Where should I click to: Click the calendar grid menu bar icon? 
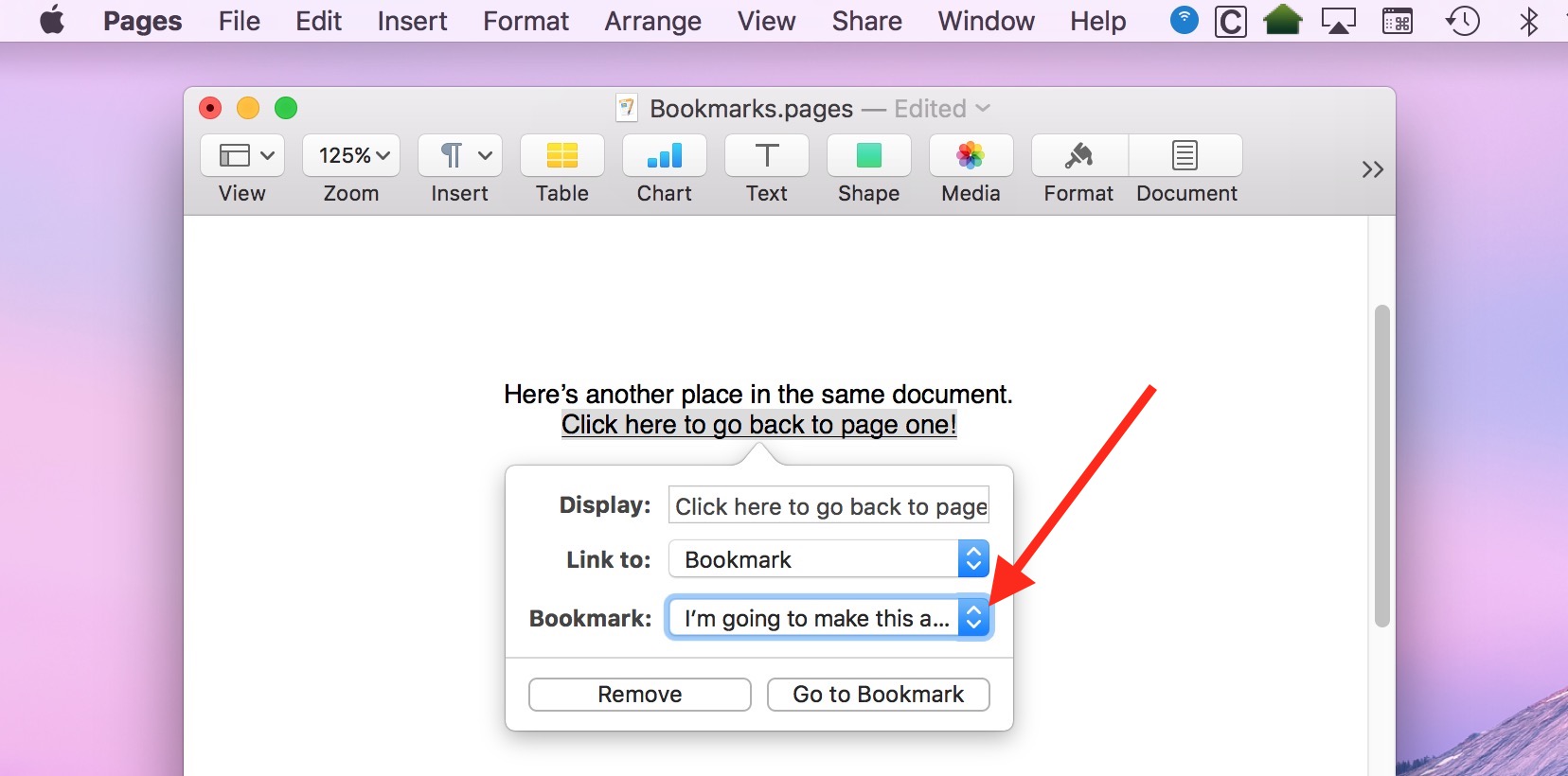(x=1398, y=21)
